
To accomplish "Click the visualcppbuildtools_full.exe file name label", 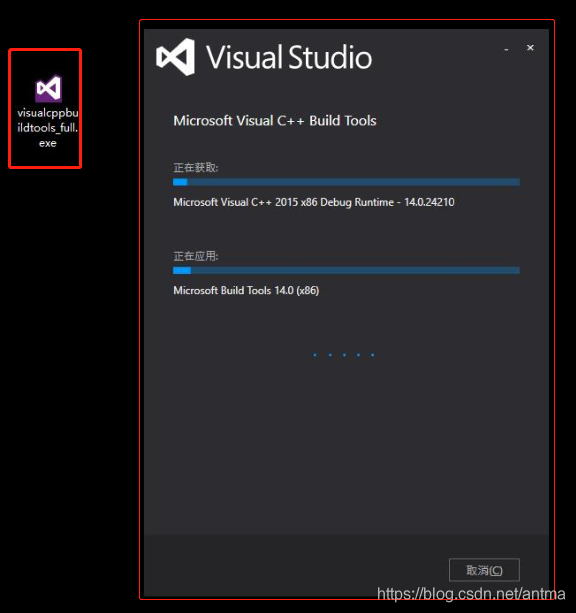I will click(x=48, y=128).
